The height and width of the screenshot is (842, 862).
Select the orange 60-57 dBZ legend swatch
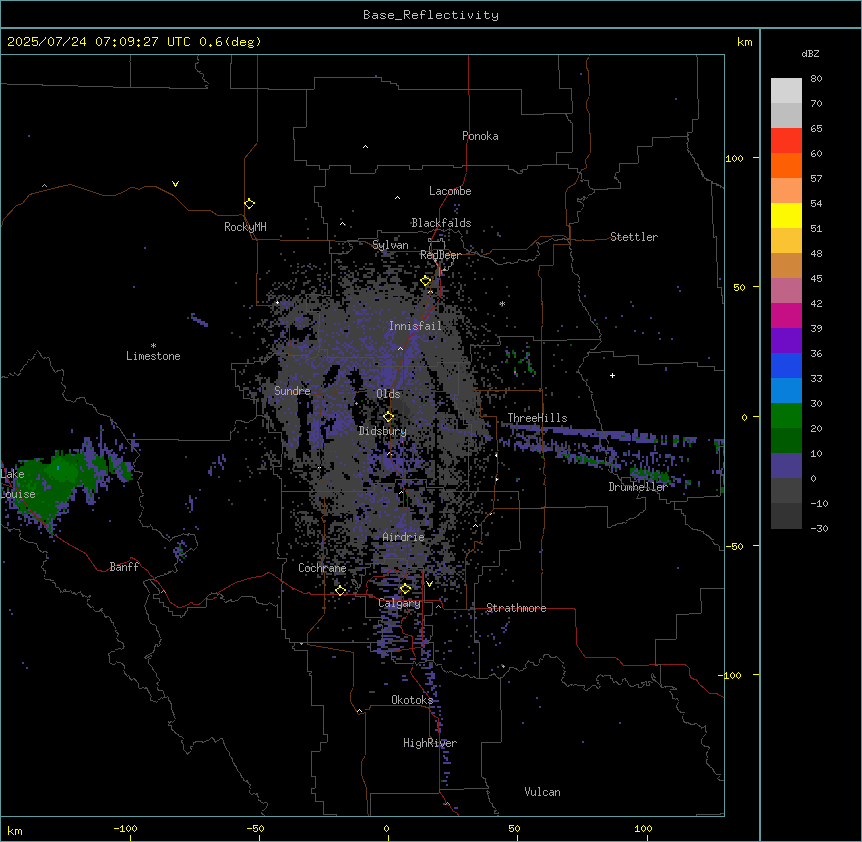pos(786,165)
